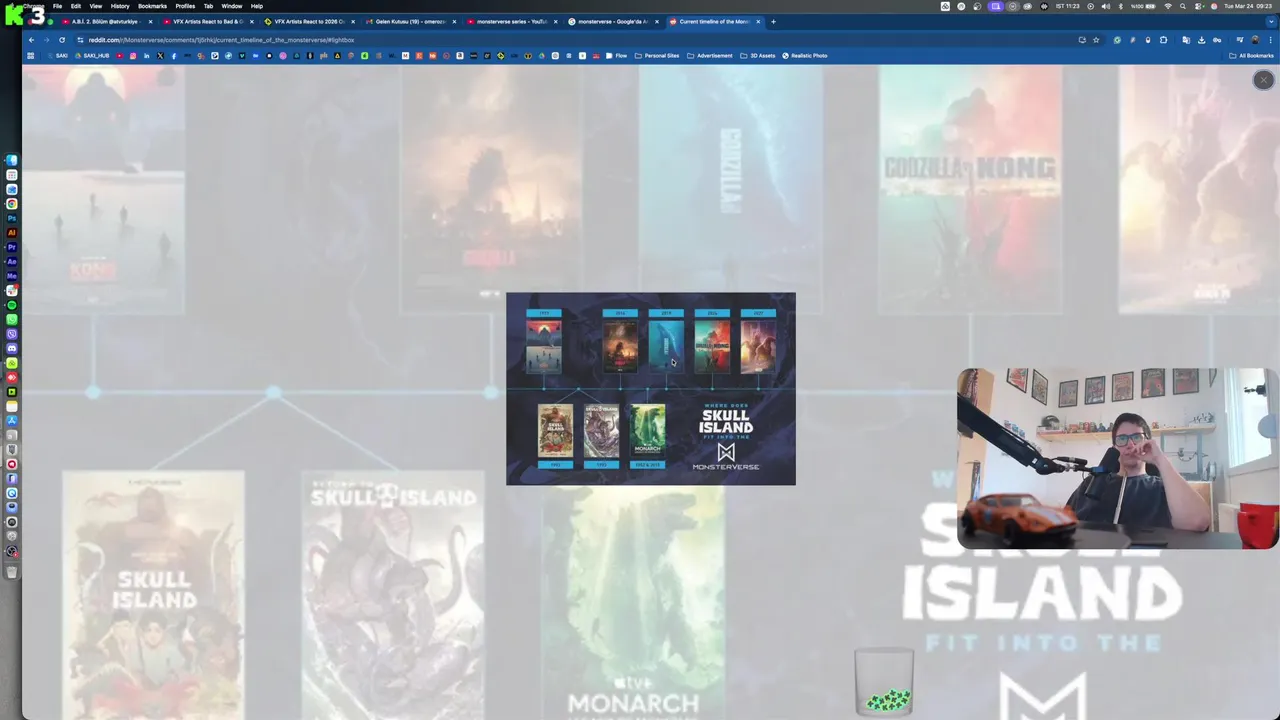Switch to the monsterverse series YouTube tab
1280x720 pixels.
click(x=511, y=21)
